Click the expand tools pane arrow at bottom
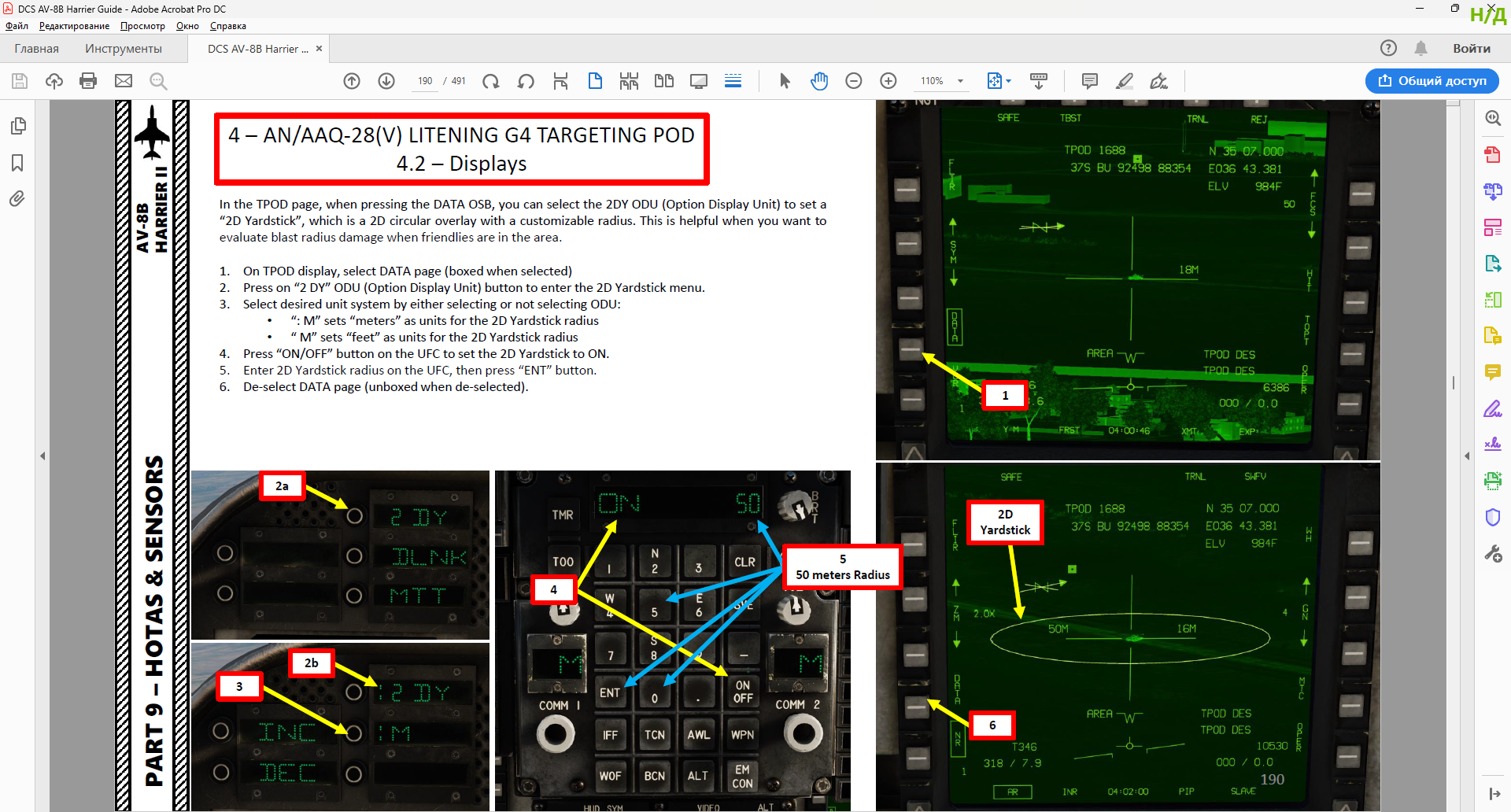1511x812 pixels. 1494,794
